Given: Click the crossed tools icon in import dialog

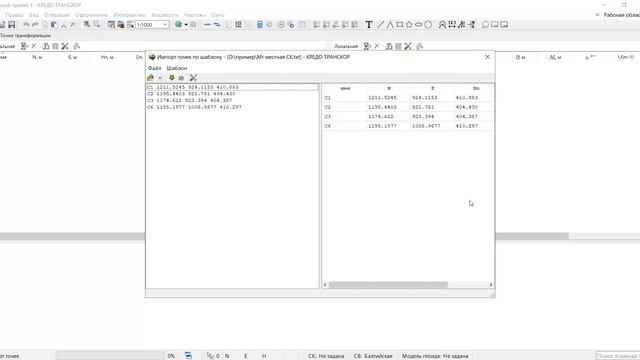Looking at the screenshot, I should click(193, 78).
